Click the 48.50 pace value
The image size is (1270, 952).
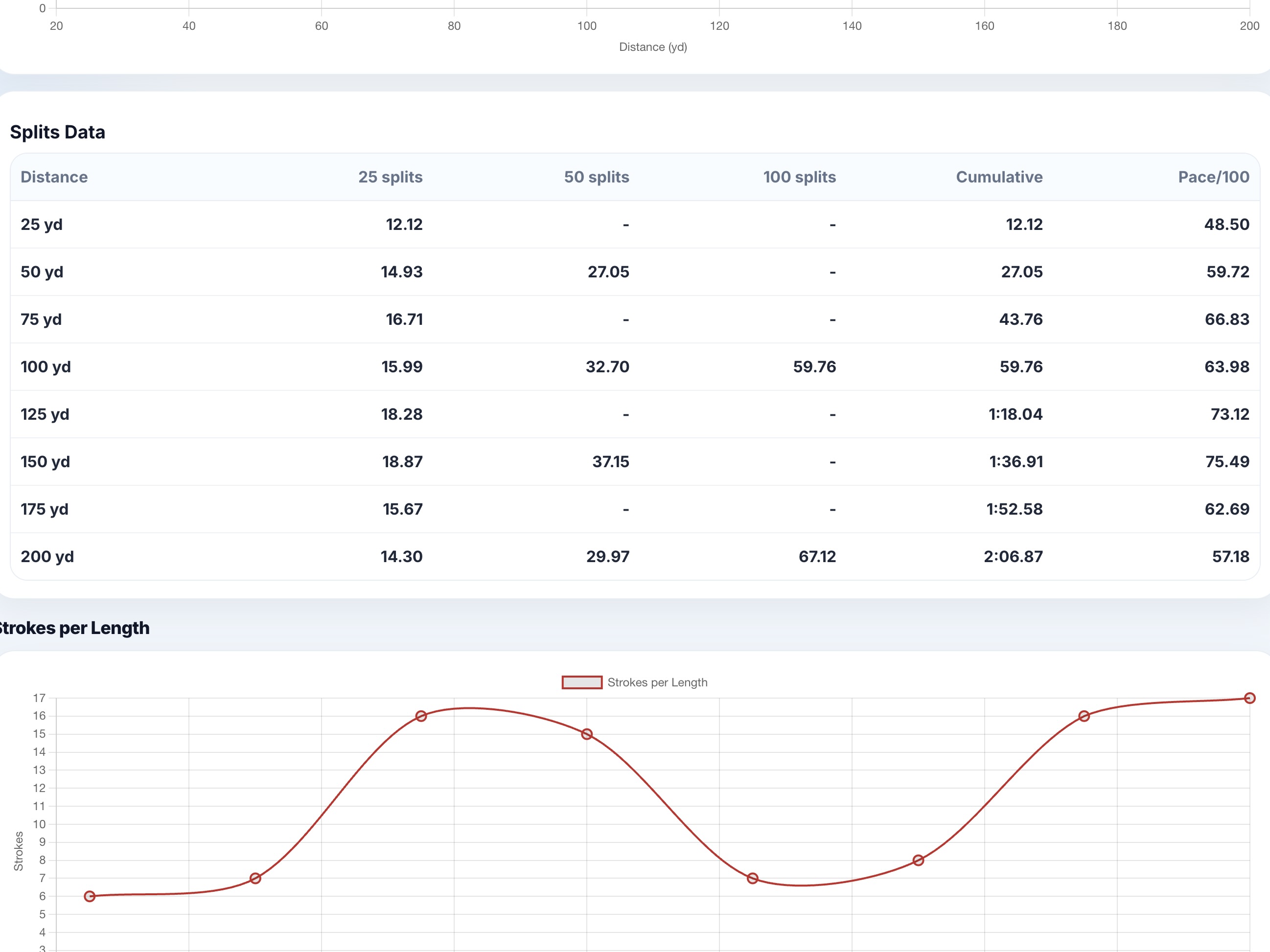coord(1227,225)
